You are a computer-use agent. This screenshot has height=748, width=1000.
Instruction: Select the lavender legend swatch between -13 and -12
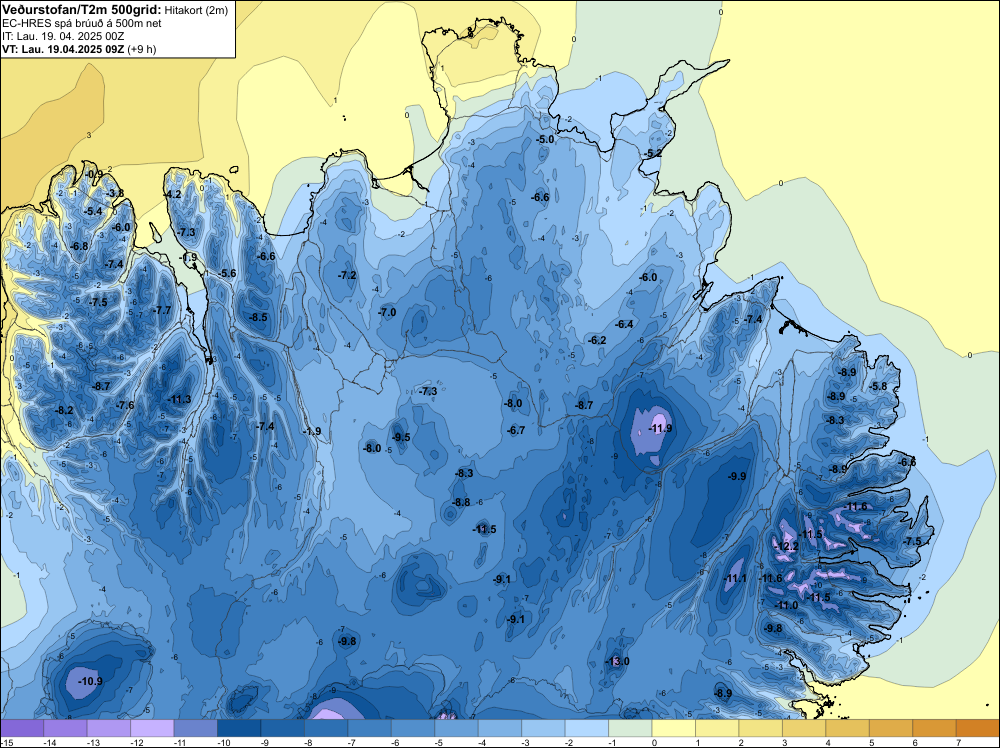tap(108, 728)
